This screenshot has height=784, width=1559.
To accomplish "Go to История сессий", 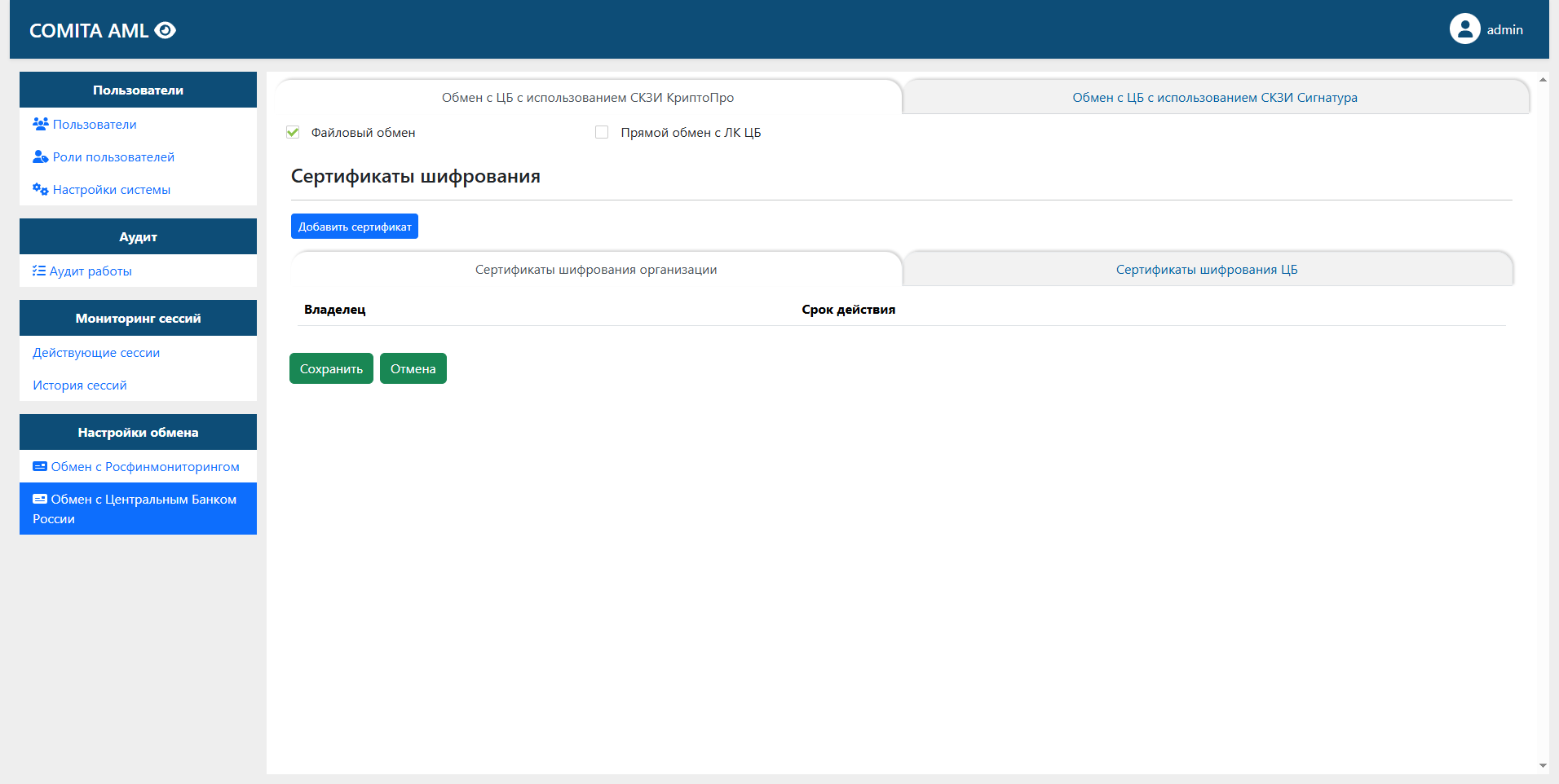I will (80, 385).
